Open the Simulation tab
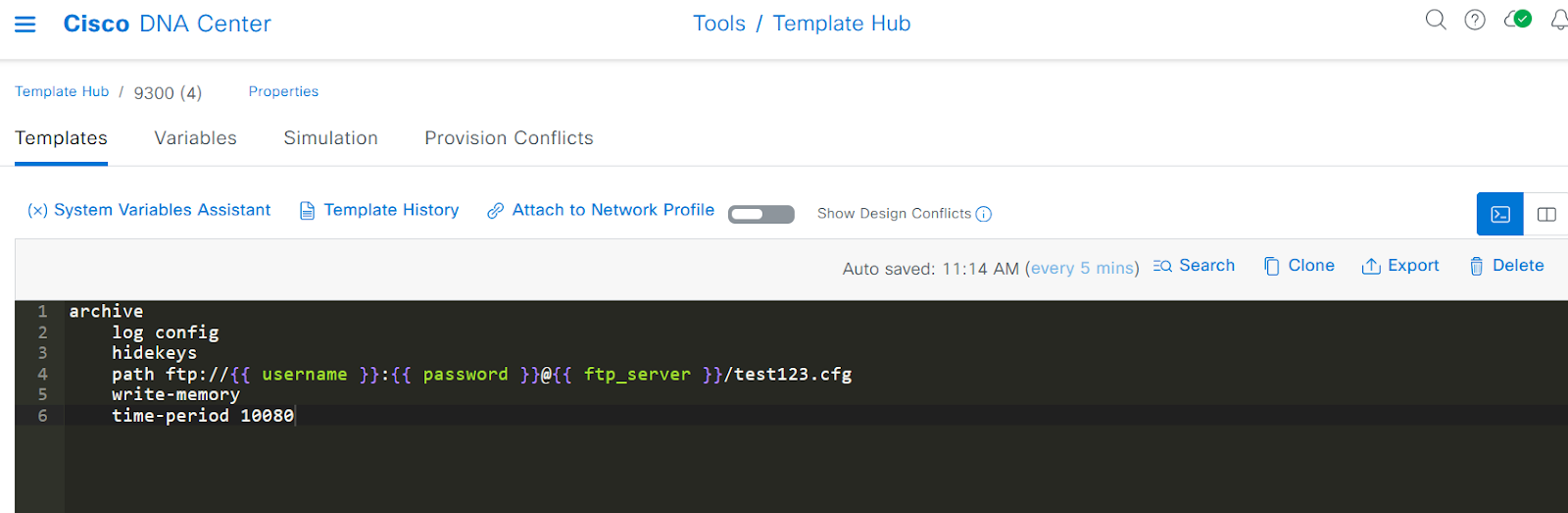Screen dimensions: 1568x513 click(330, 138)
